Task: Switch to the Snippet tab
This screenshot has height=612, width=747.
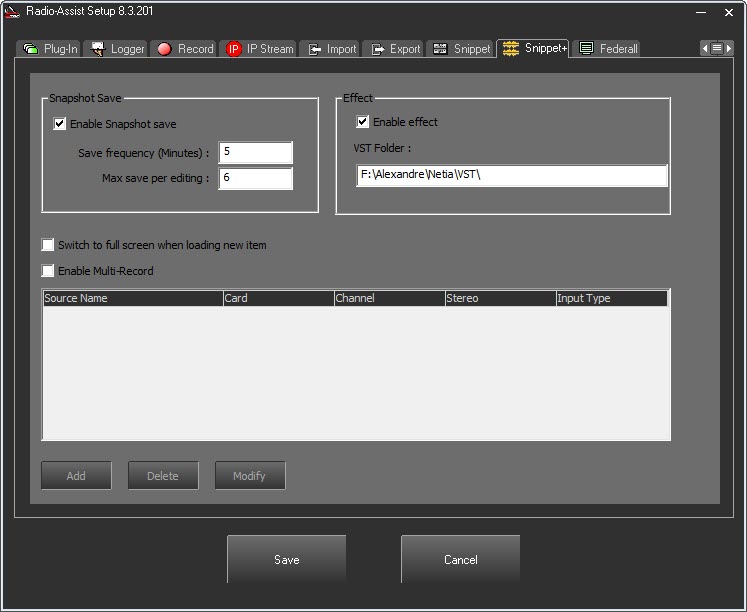Action: pos(461,49)
